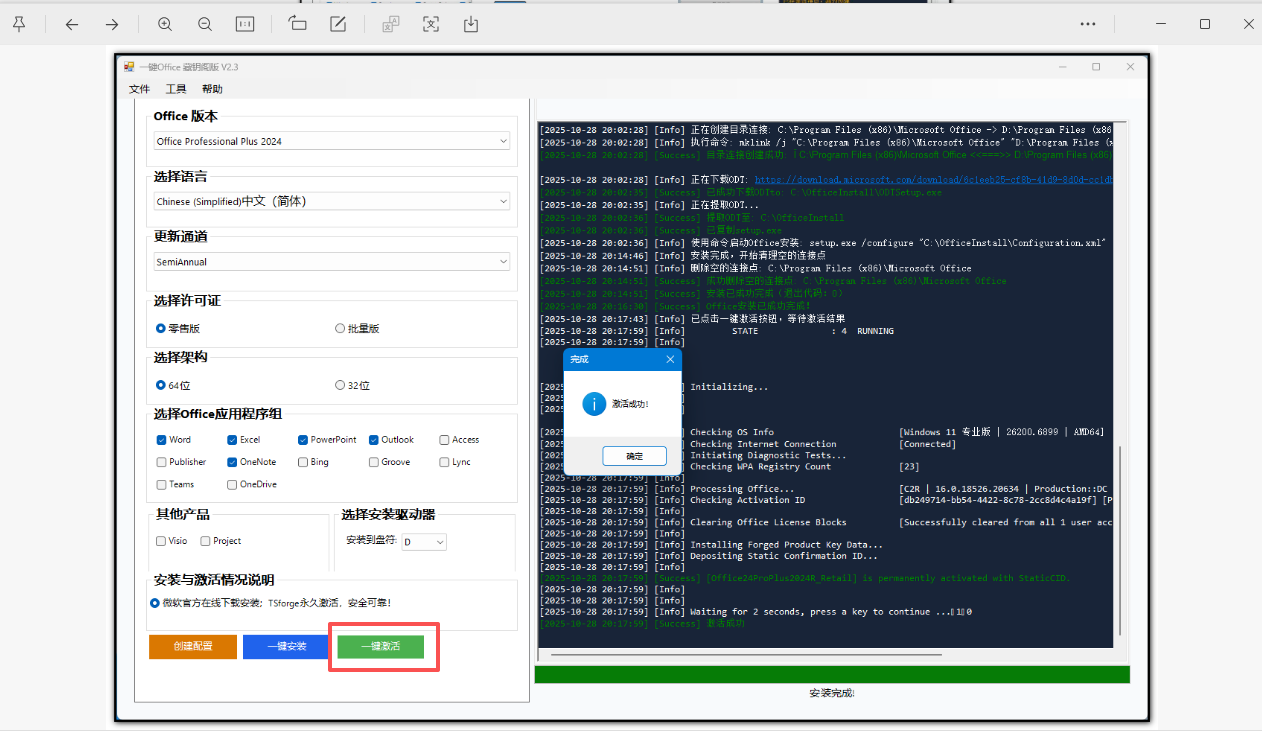The image size is (1262, 731).
Task: Expand the 选择语言 language dropdown
Action: click(x=332, y=201)
